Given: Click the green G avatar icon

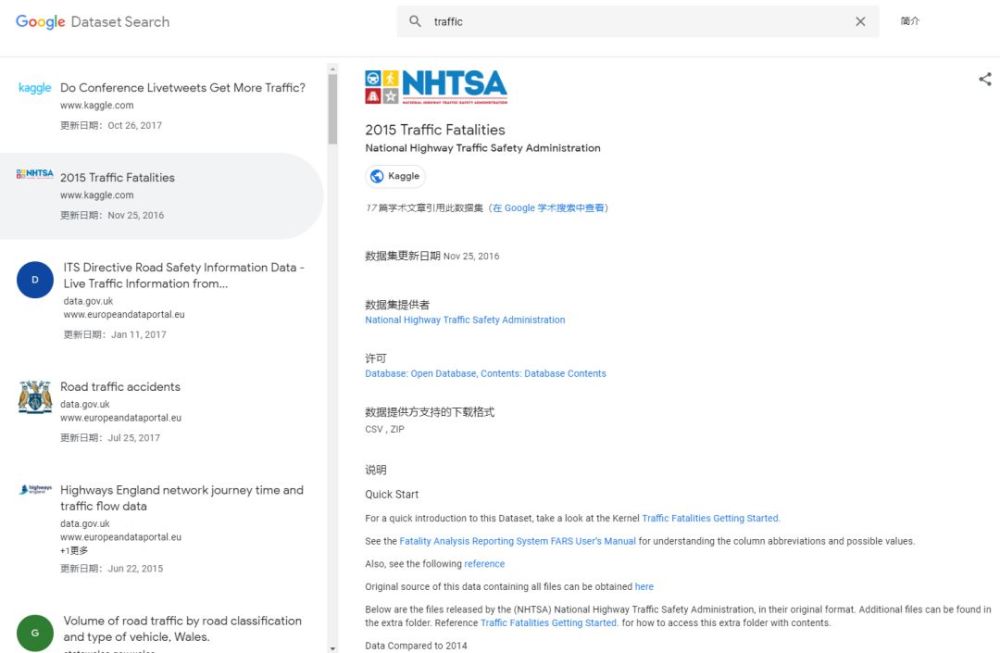Looking at the screenshot, I should 35,633.
